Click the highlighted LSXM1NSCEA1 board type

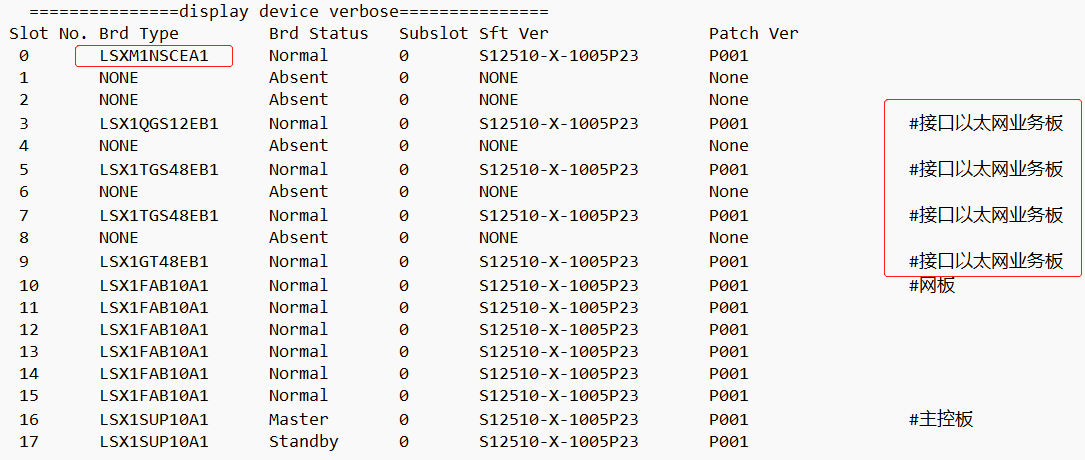click(154, 55)
